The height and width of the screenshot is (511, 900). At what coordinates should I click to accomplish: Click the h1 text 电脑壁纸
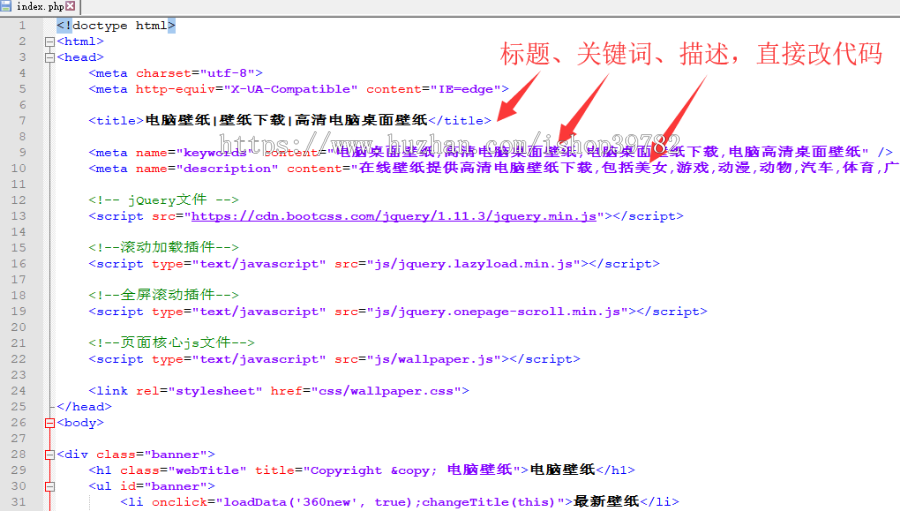pyautogui.click(x=562, y=470)
